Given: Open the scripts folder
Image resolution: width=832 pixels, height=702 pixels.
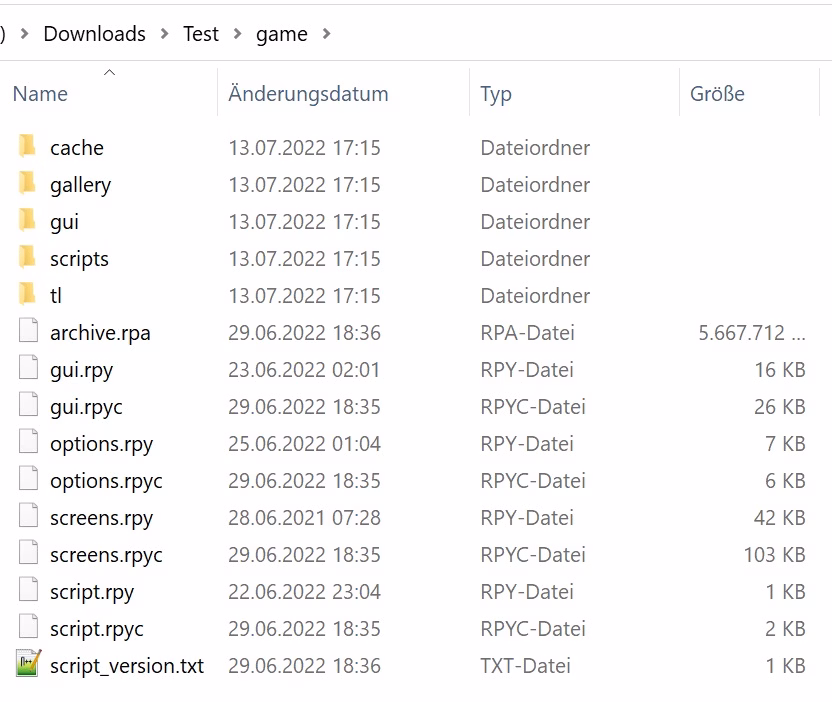Looking at the screenshot, I should point(79,258).
